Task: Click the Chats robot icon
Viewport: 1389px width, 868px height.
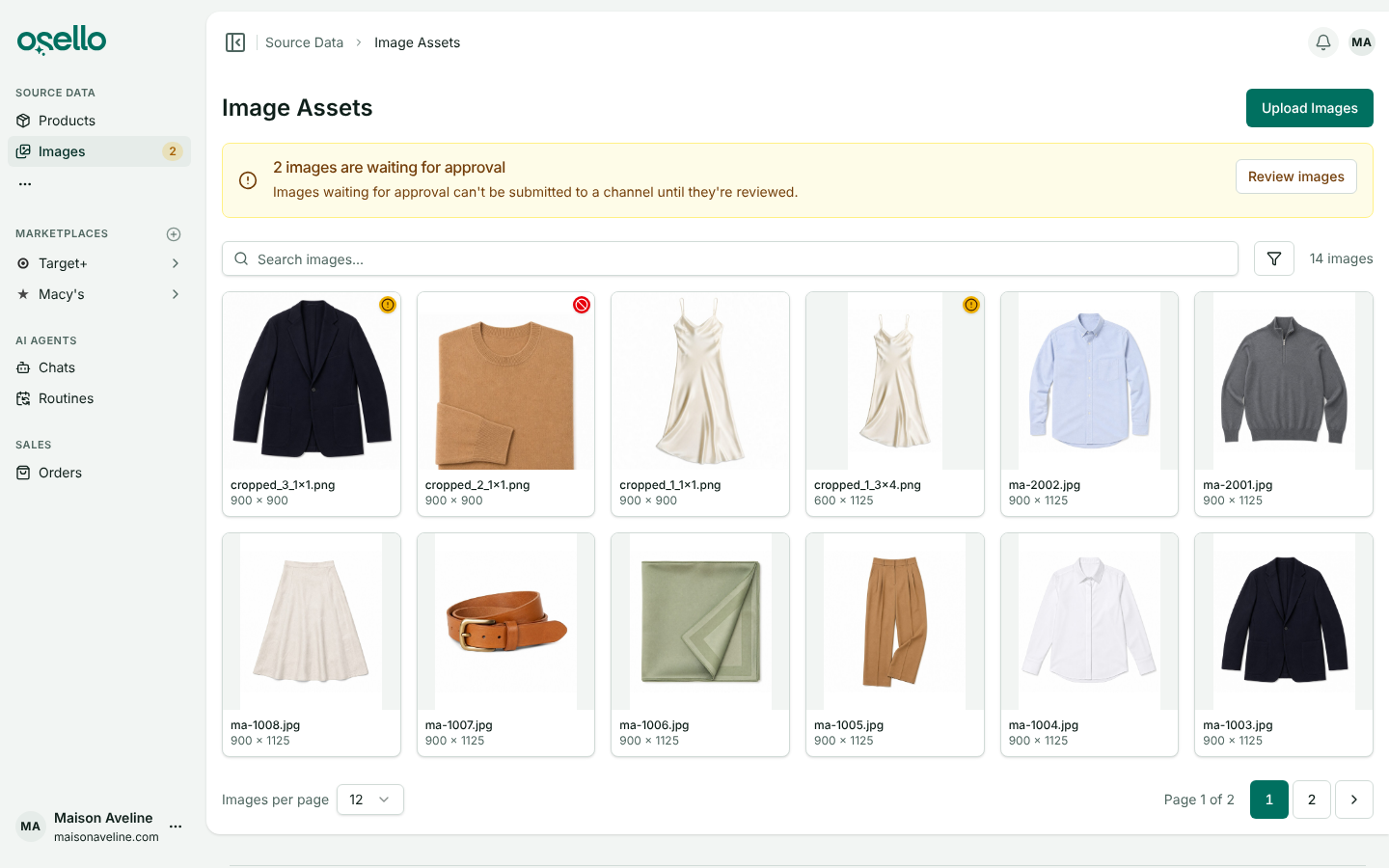Action: (23, 367)
